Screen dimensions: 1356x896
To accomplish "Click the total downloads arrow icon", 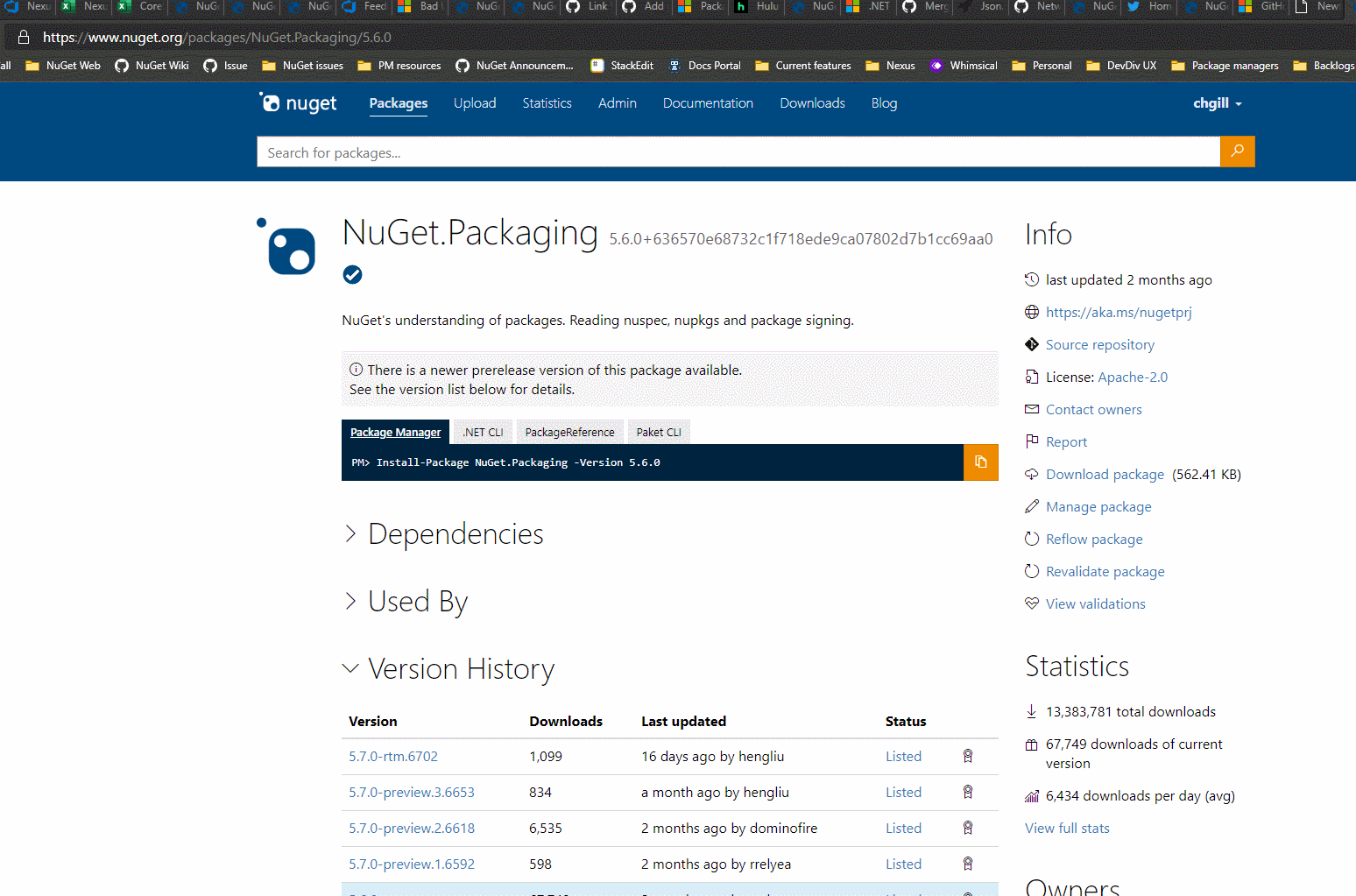I will 1032,711.
